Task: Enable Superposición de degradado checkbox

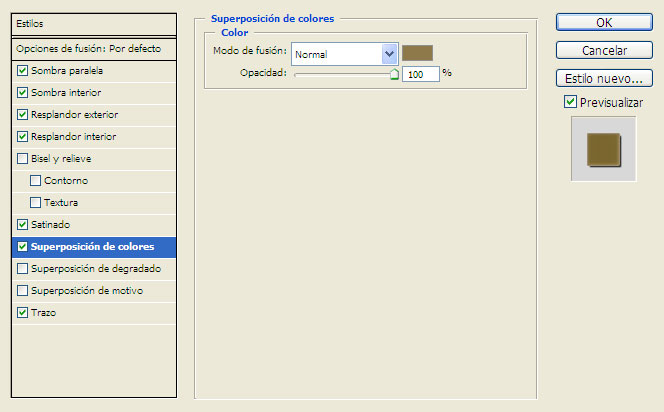Action: tap(22, 269)
